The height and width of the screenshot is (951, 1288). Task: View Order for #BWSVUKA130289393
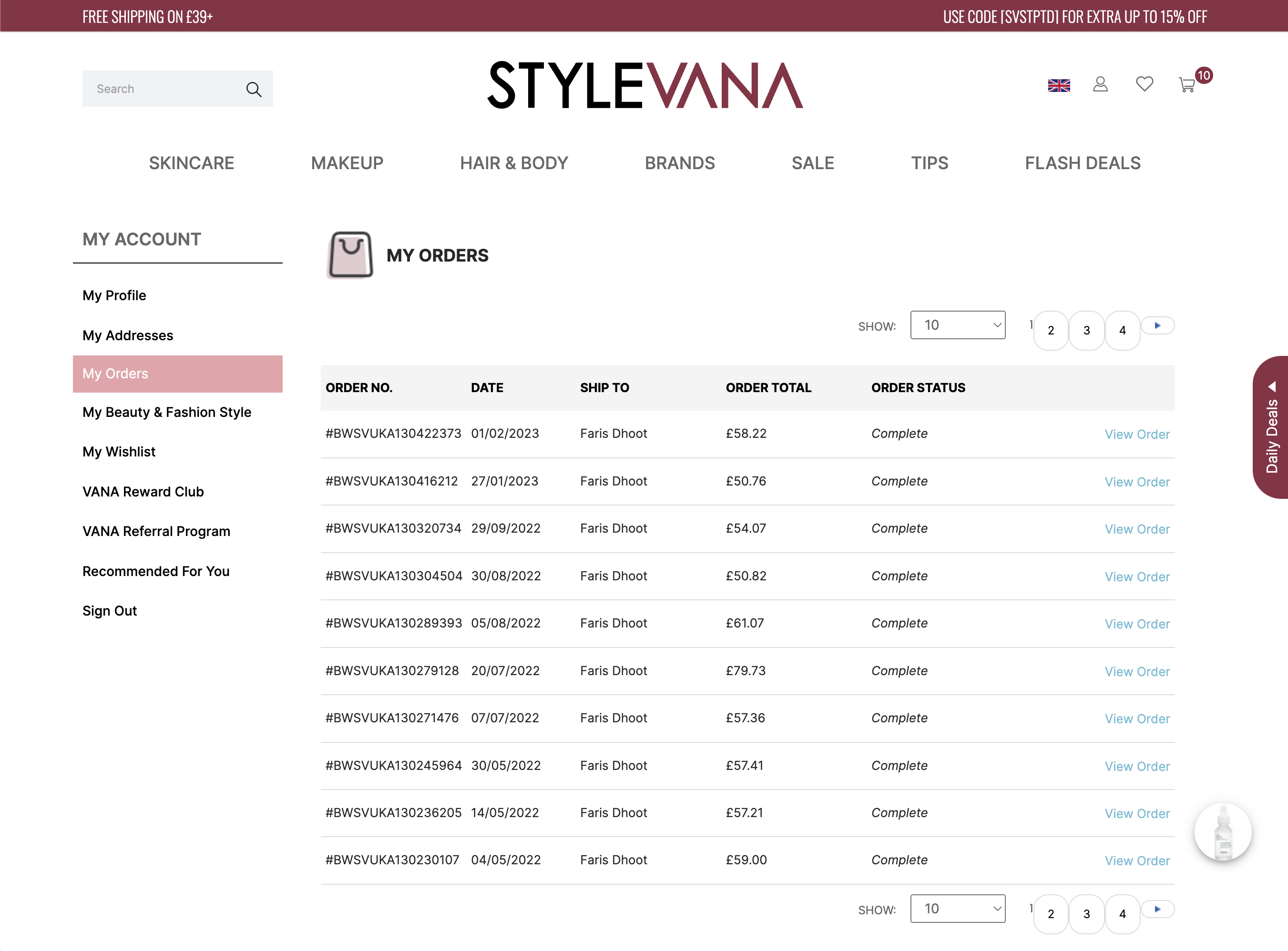(x=1137, y=624)
